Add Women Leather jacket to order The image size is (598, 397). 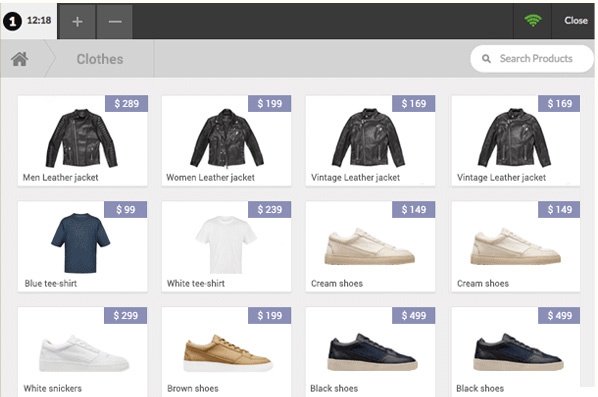click(226, 141)
